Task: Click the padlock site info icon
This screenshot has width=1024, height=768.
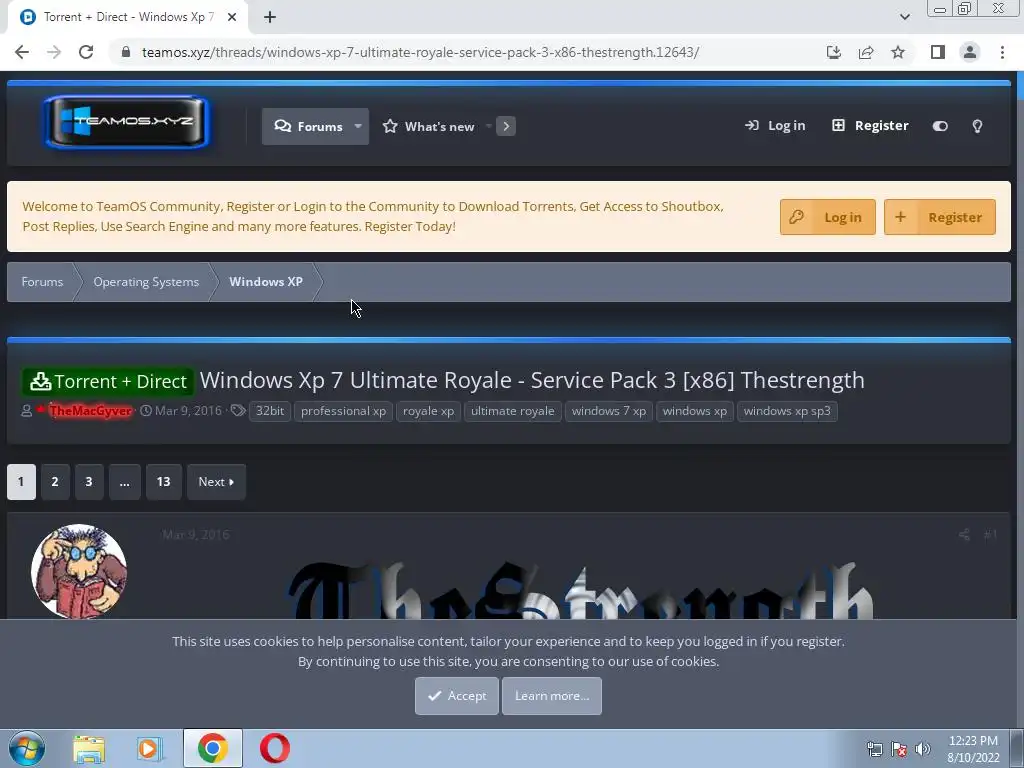Action: (x=126, y=52)
